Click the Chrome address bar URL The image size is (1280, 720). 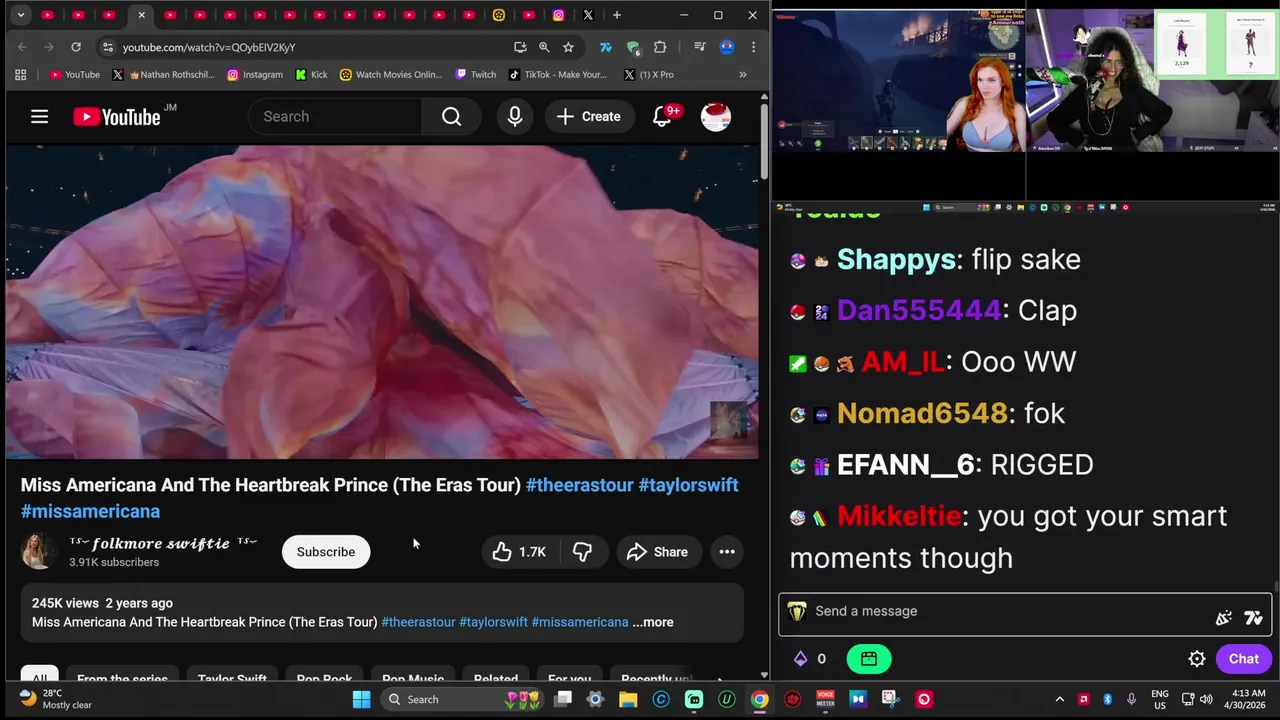point(209,47)
